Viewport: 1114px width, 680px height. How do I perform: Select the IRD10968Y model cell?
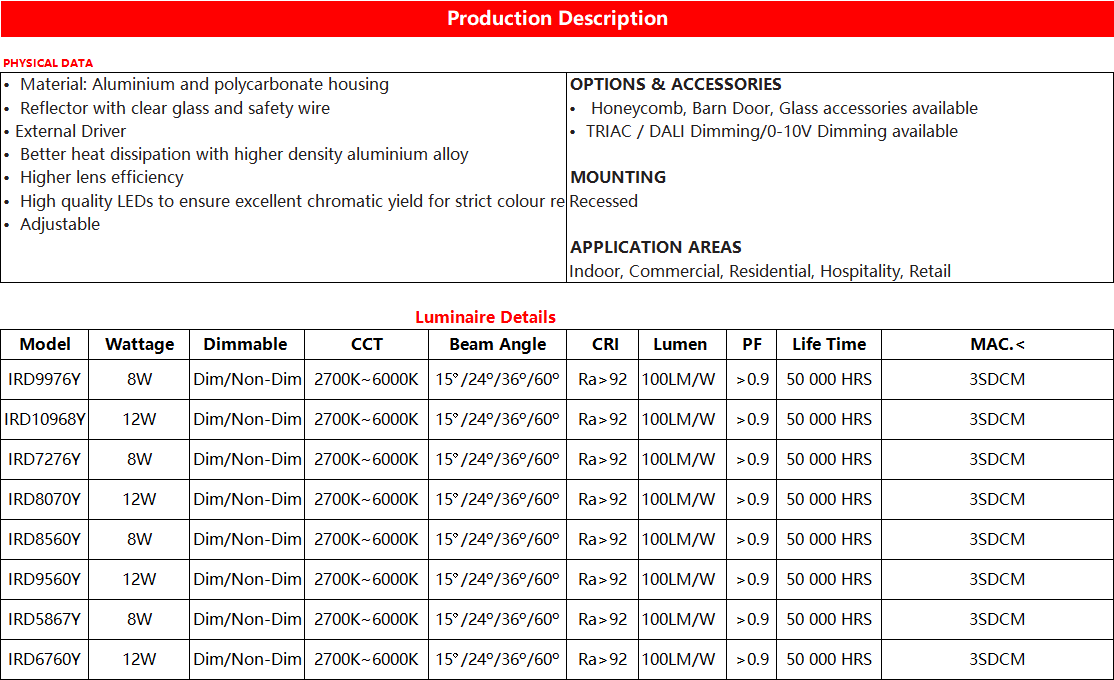(x=45, y=419)
